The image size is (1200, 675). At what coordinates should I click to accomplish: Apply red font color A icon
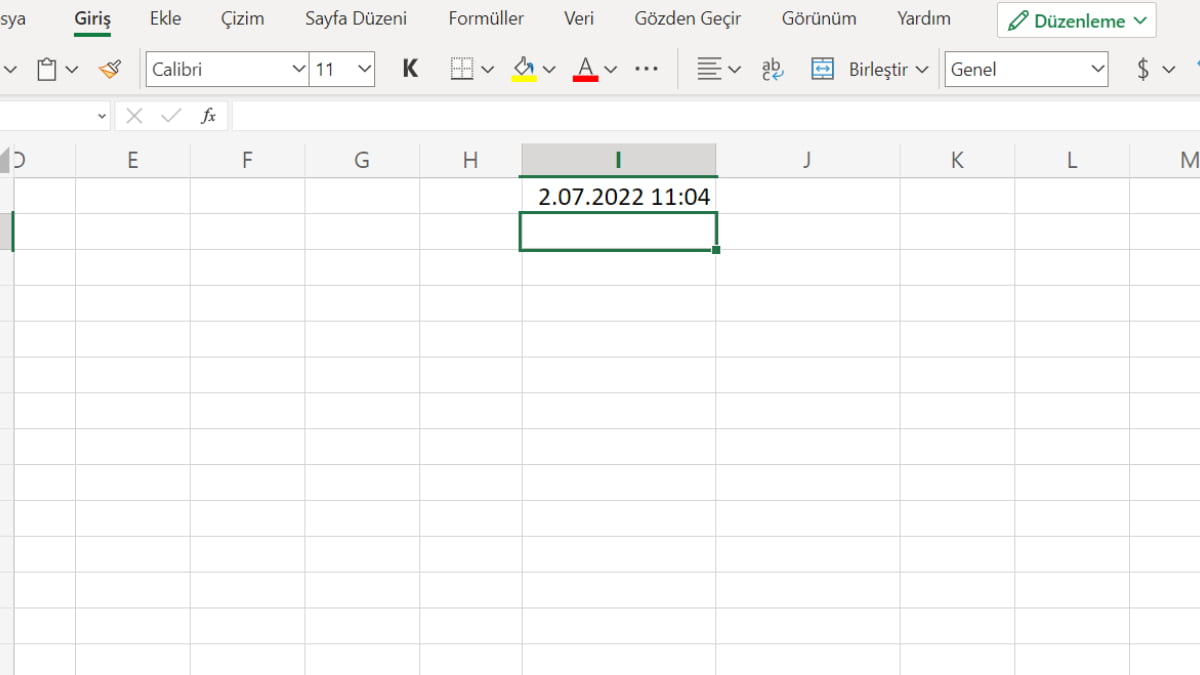[x=585, y=69]
